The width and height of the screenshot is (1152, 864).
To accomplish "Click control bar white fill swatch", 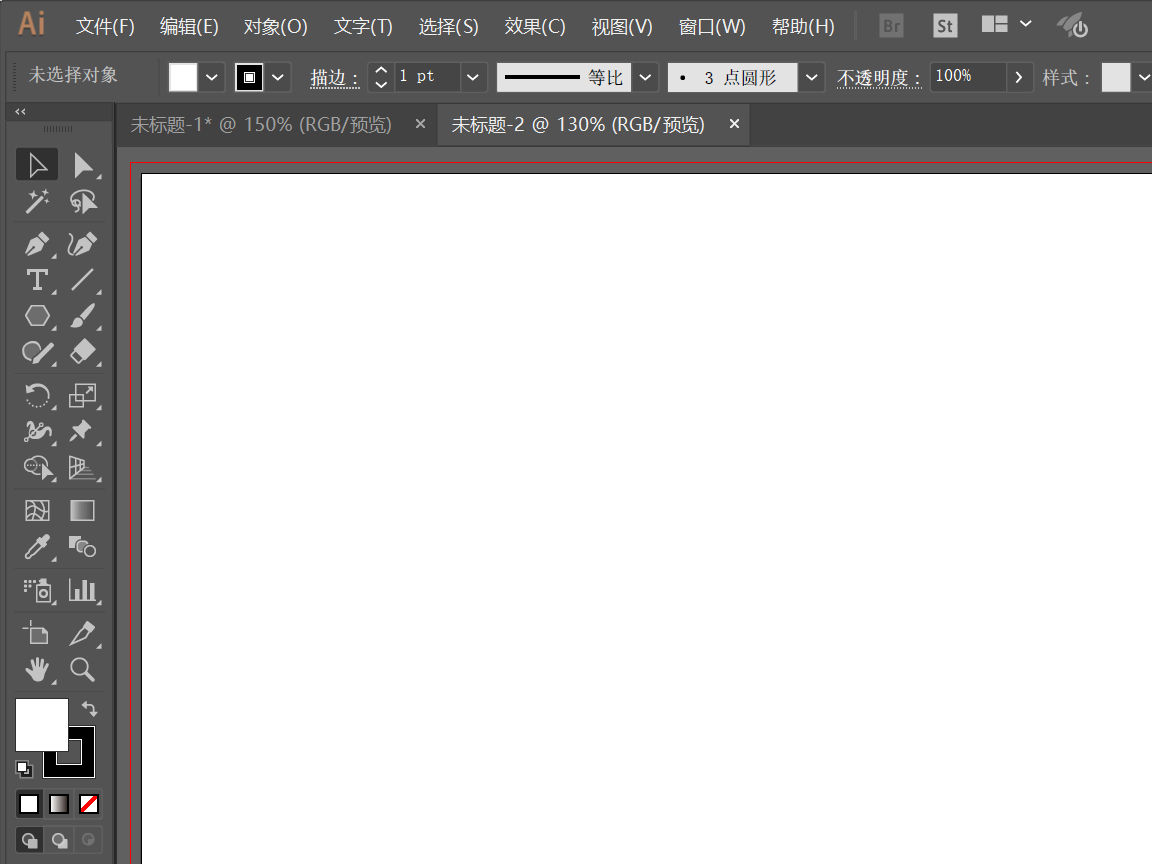I will pos(183,77).
